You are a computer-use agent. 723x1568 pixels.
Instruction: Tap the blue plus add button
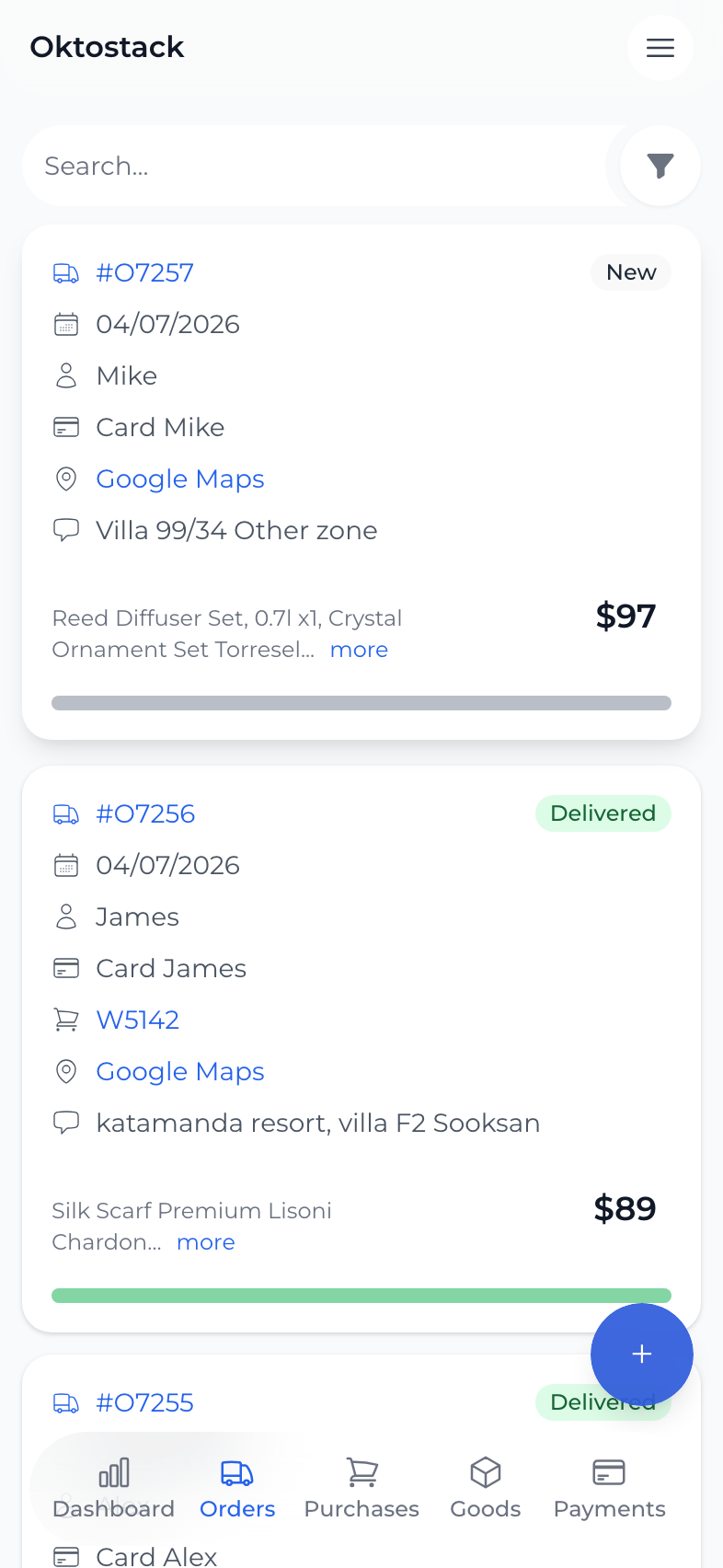click(642, 1354)
